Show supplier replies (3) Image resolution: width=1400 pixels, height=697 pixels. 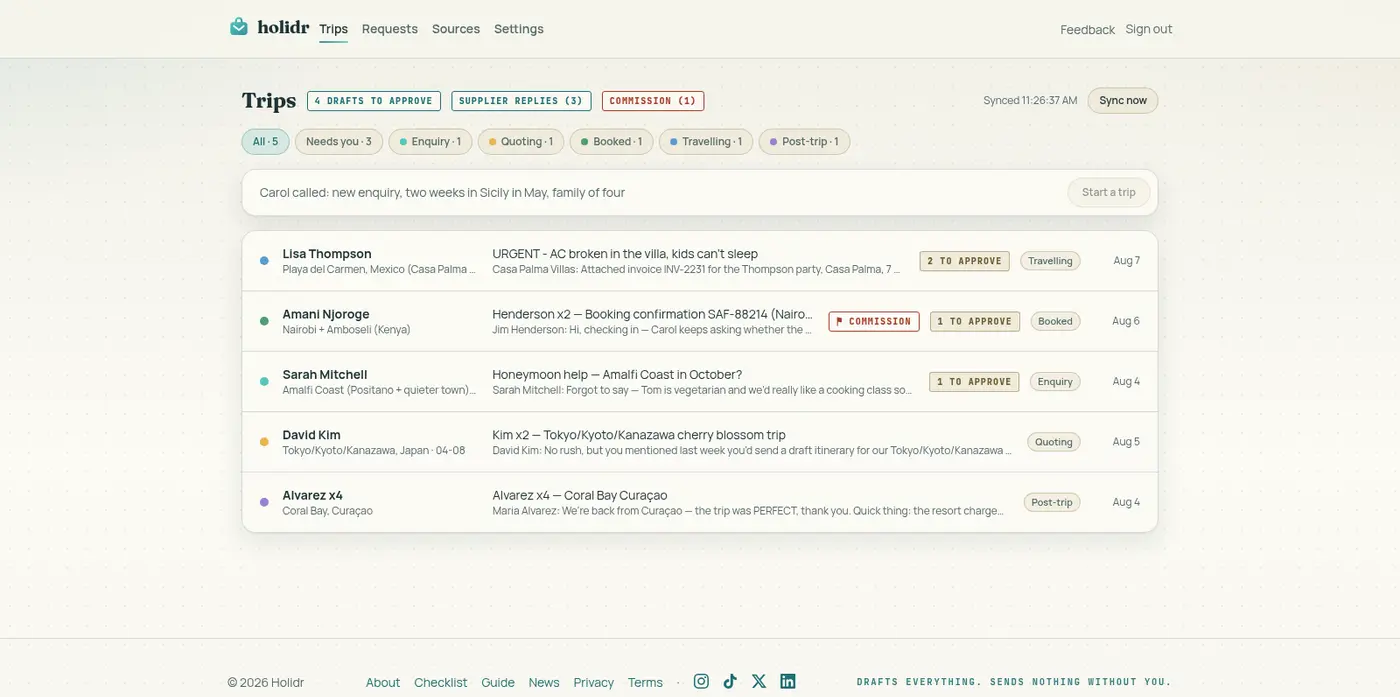click(521, 101)
